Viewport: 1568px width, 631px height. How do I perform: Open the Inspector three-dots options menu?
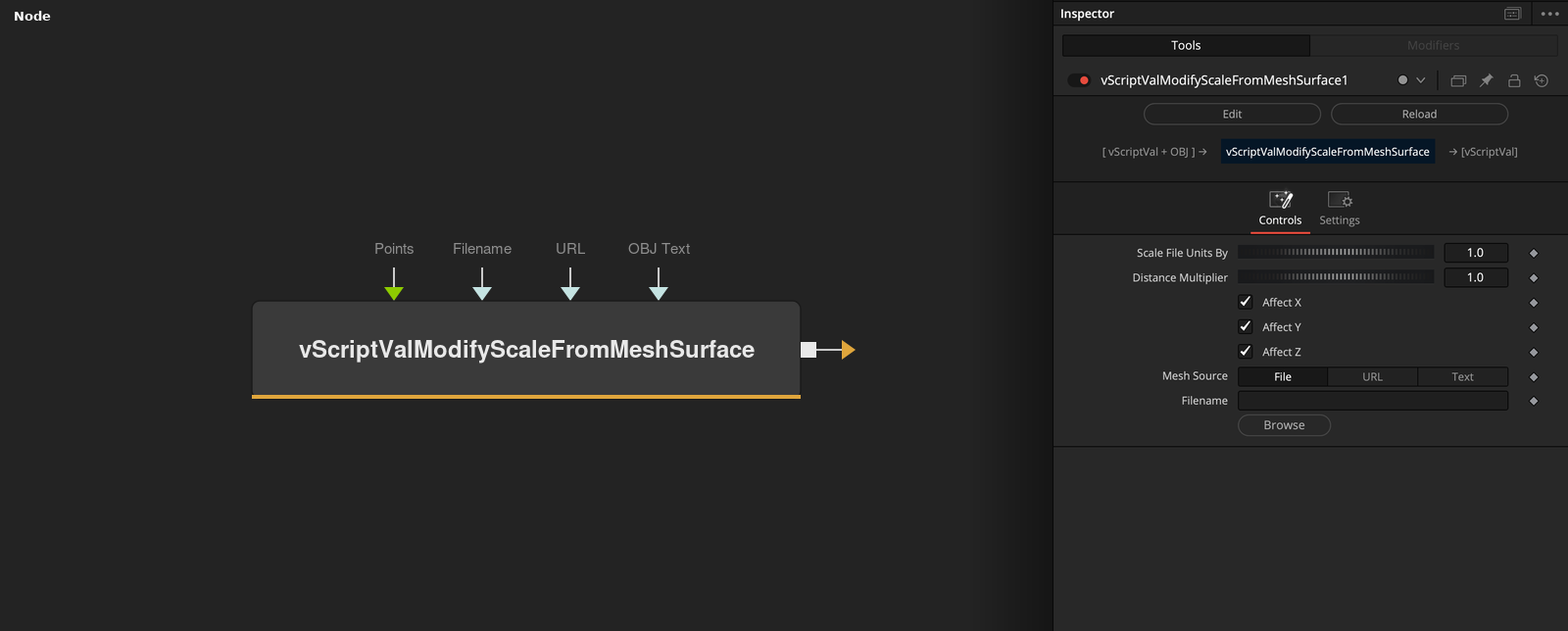[1549, 14]
